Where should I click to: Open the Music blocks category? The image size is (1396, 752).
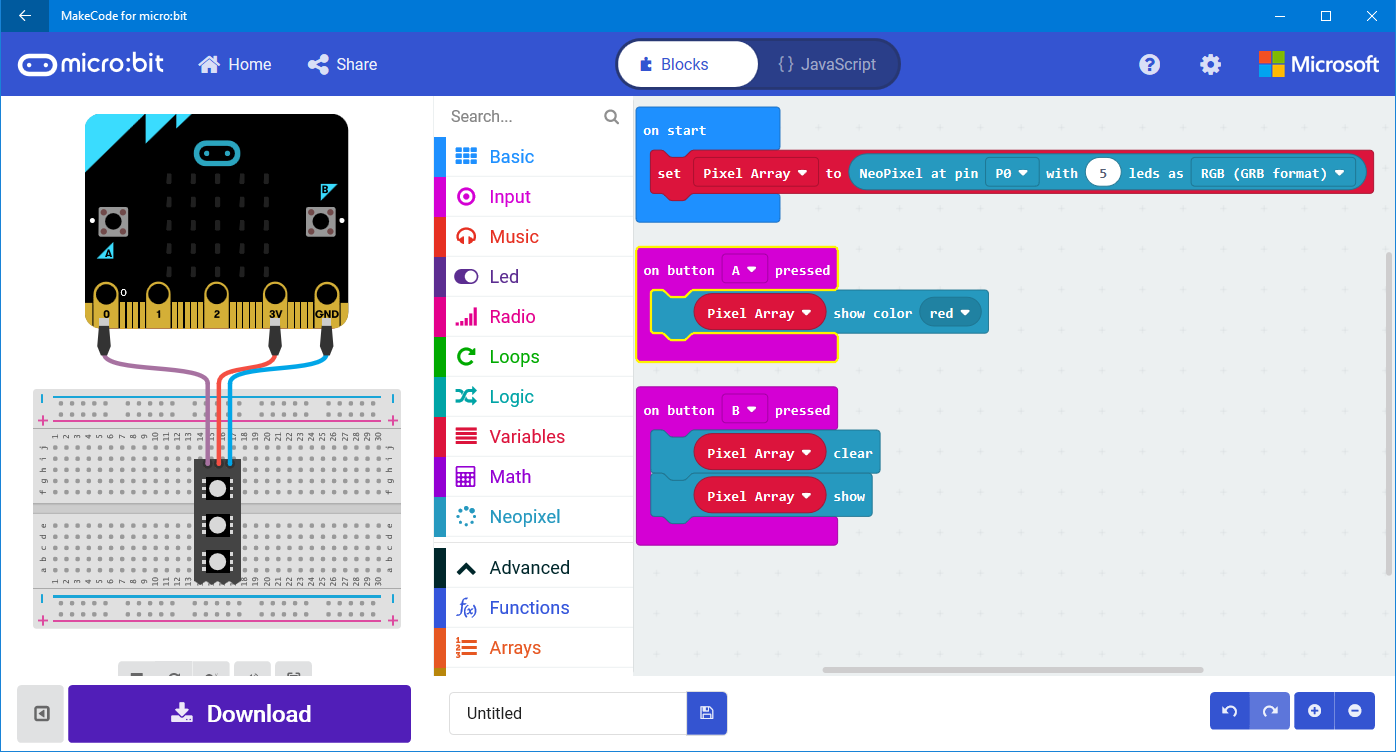(x=534, y=236)
